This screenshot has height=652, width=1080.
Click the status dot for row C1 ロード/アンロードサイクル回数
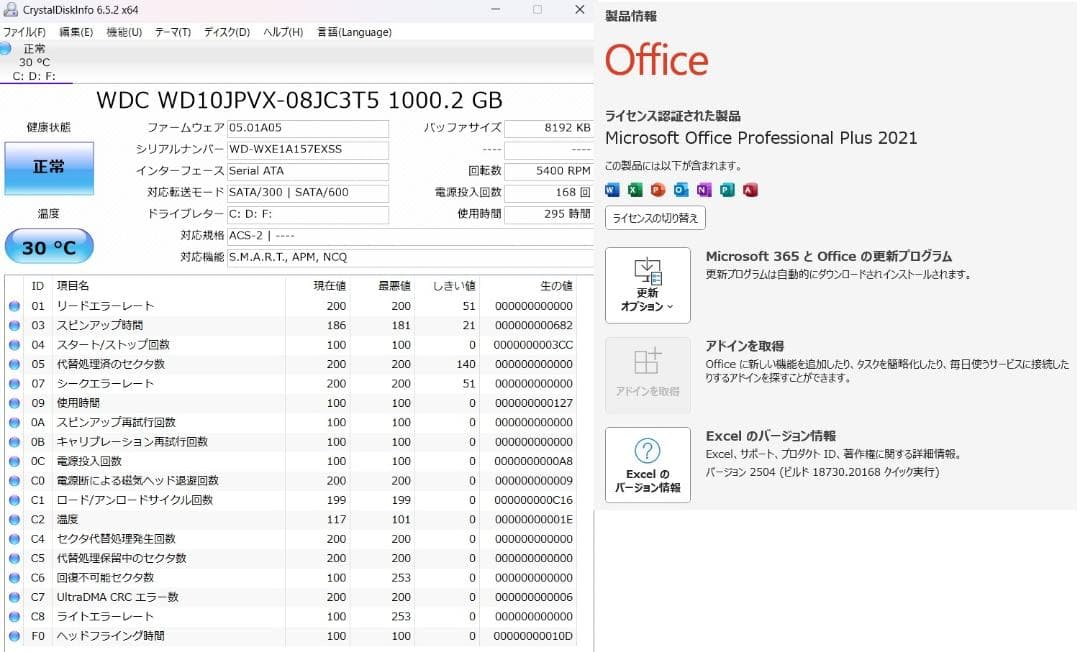pyautogui.click(x=14, y=501)
